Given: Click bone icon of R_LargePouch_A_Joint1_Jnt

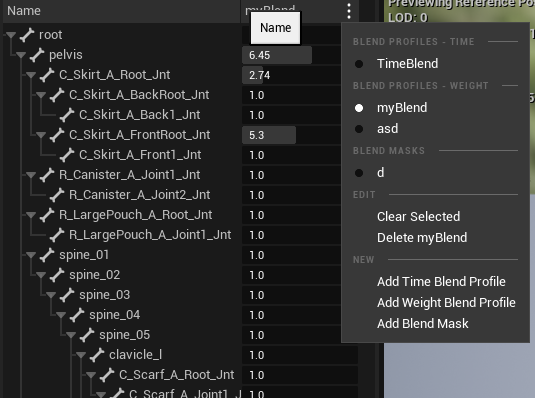Looking at the screenshot, I should pos(57,235).
